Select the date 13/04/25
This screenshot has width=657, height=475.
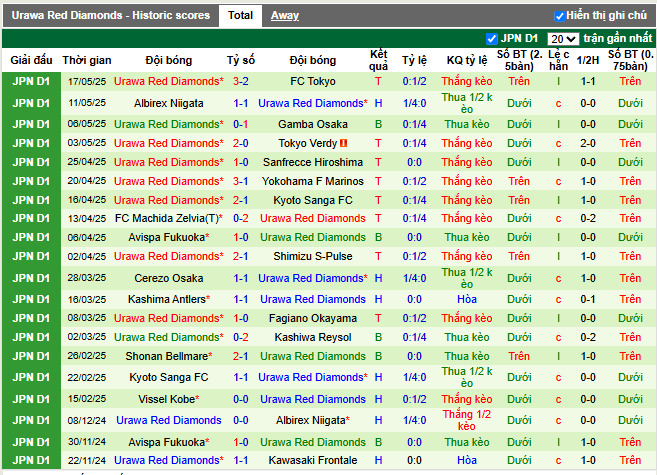[x=87, y=218]
